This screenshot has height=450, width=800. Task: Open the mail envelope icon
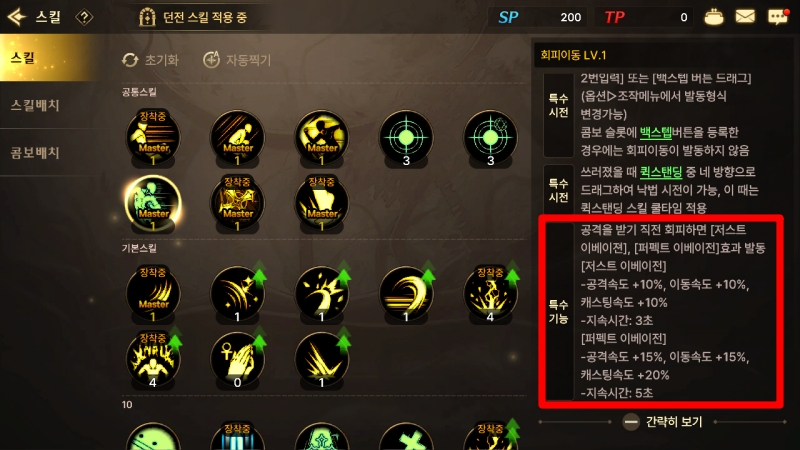[x=745, y=17]
